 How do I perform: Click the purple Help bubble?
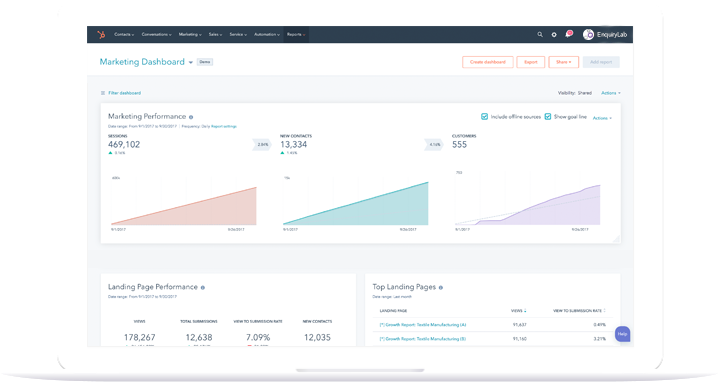(x=622, y=334)
